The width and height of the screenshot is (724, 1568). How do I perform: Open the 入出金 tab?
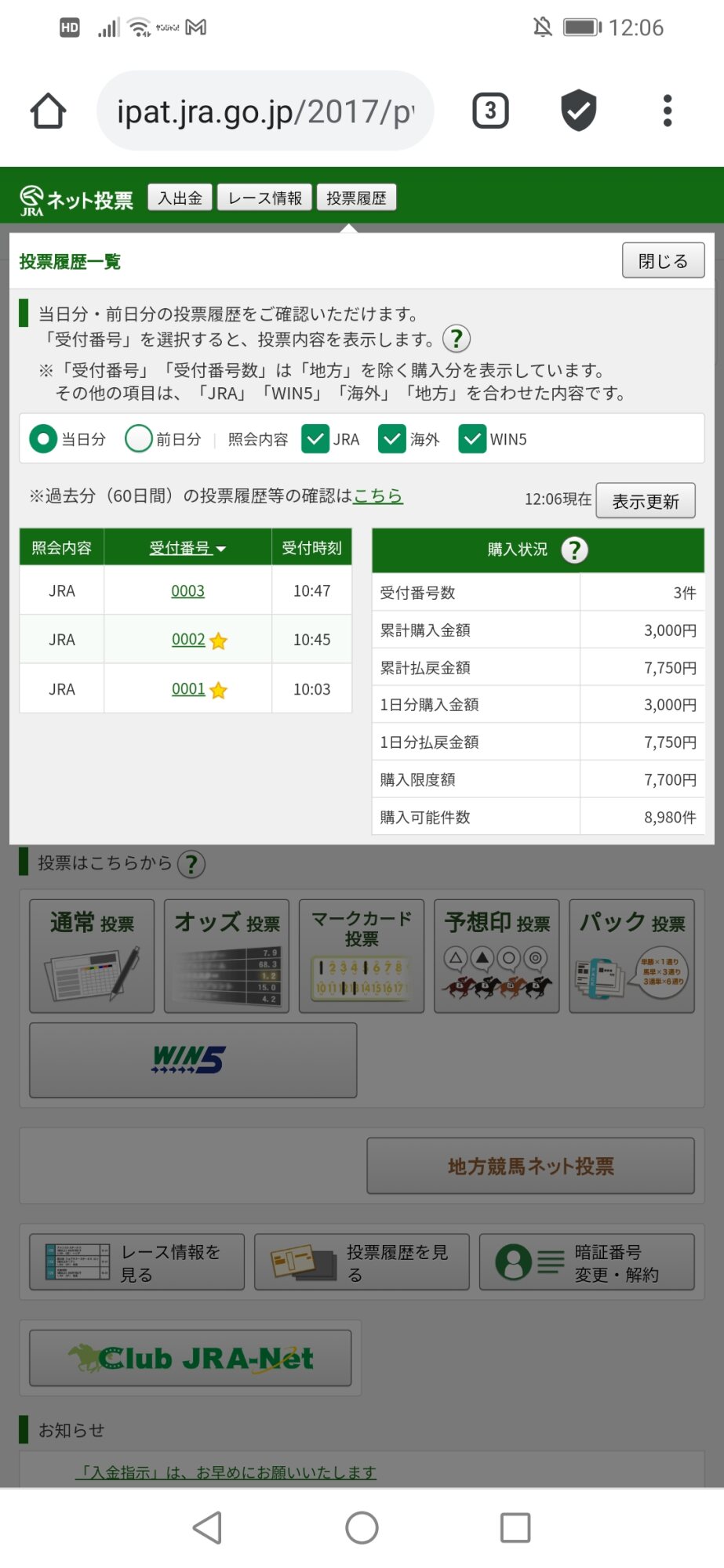180,198
